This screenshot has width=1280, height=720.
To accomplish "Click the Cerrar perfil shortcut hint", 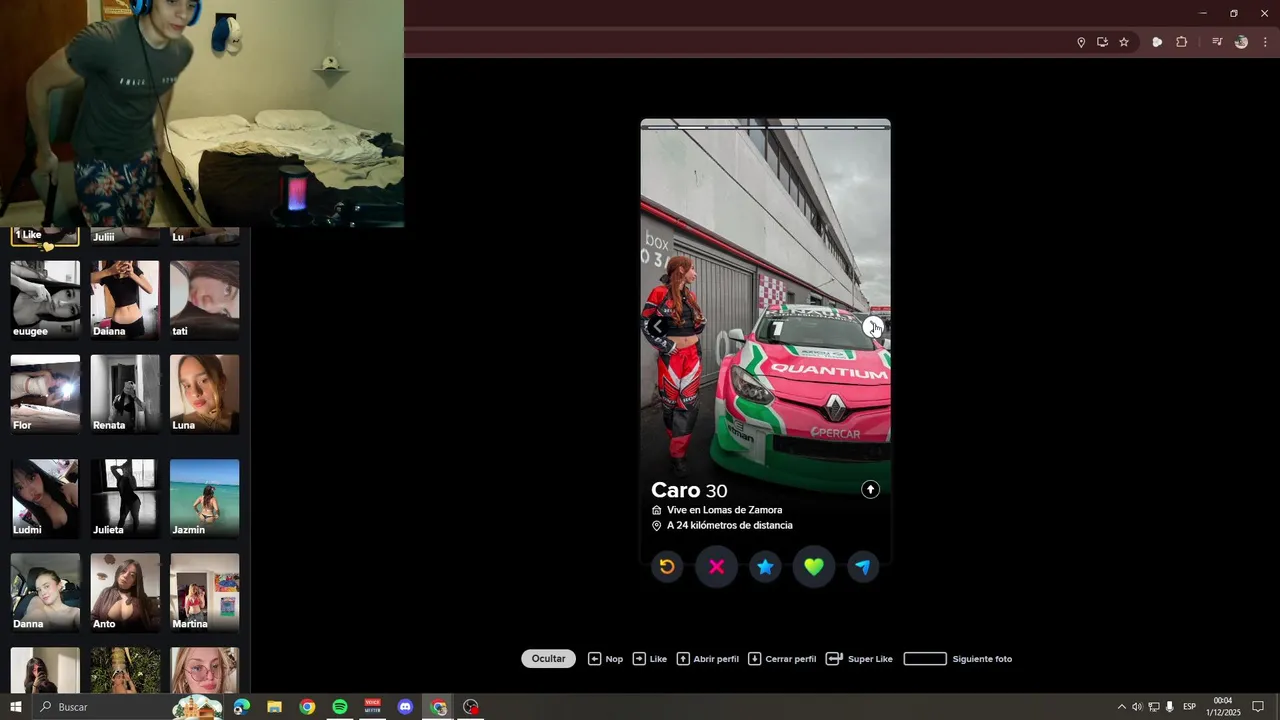I will tap(782, 659).
